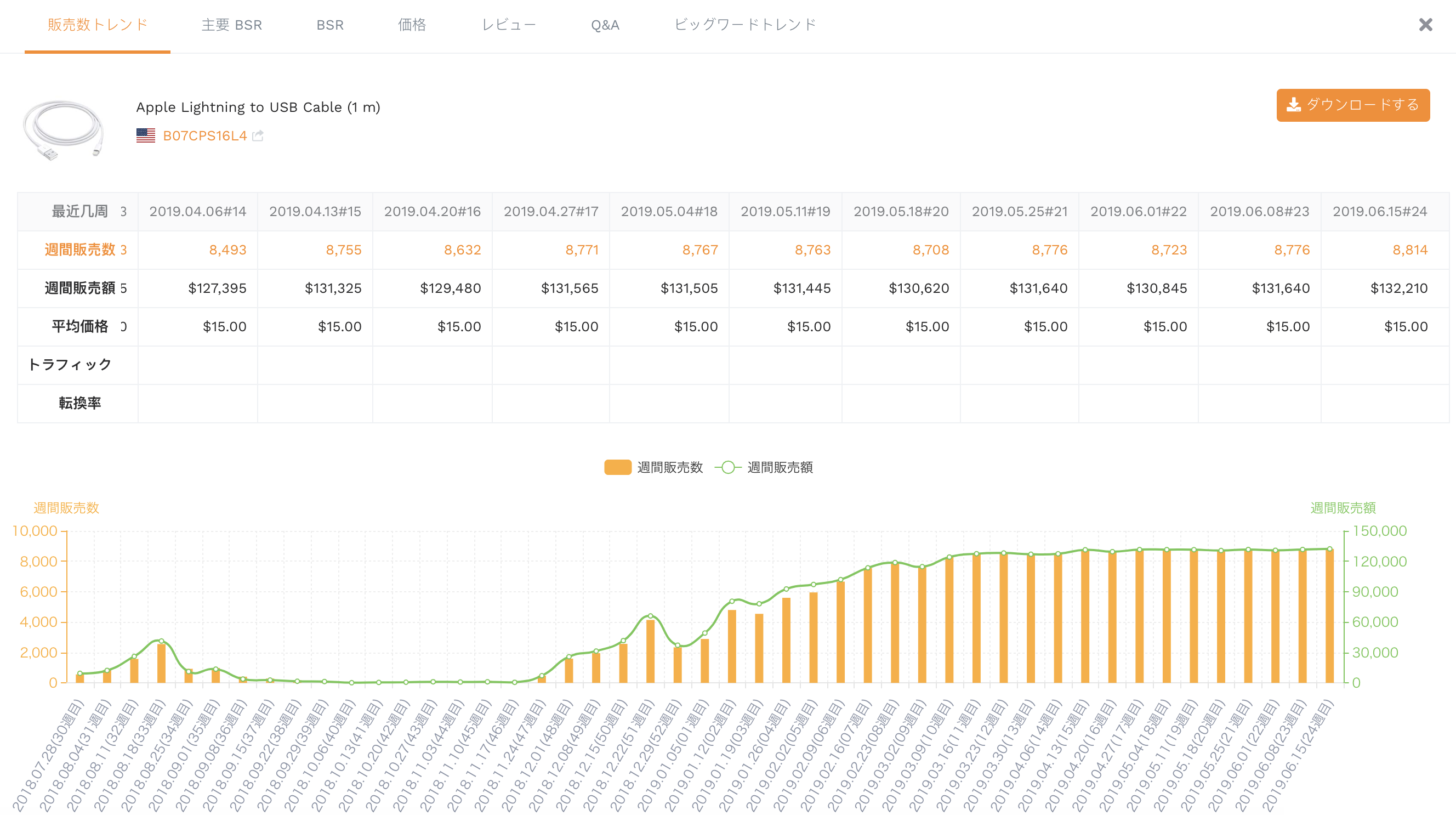Open the ビッグワードトレンド tab
The width and height of the screenshot is (1456, 838).
pyautogui.click(x=745, y=25)
